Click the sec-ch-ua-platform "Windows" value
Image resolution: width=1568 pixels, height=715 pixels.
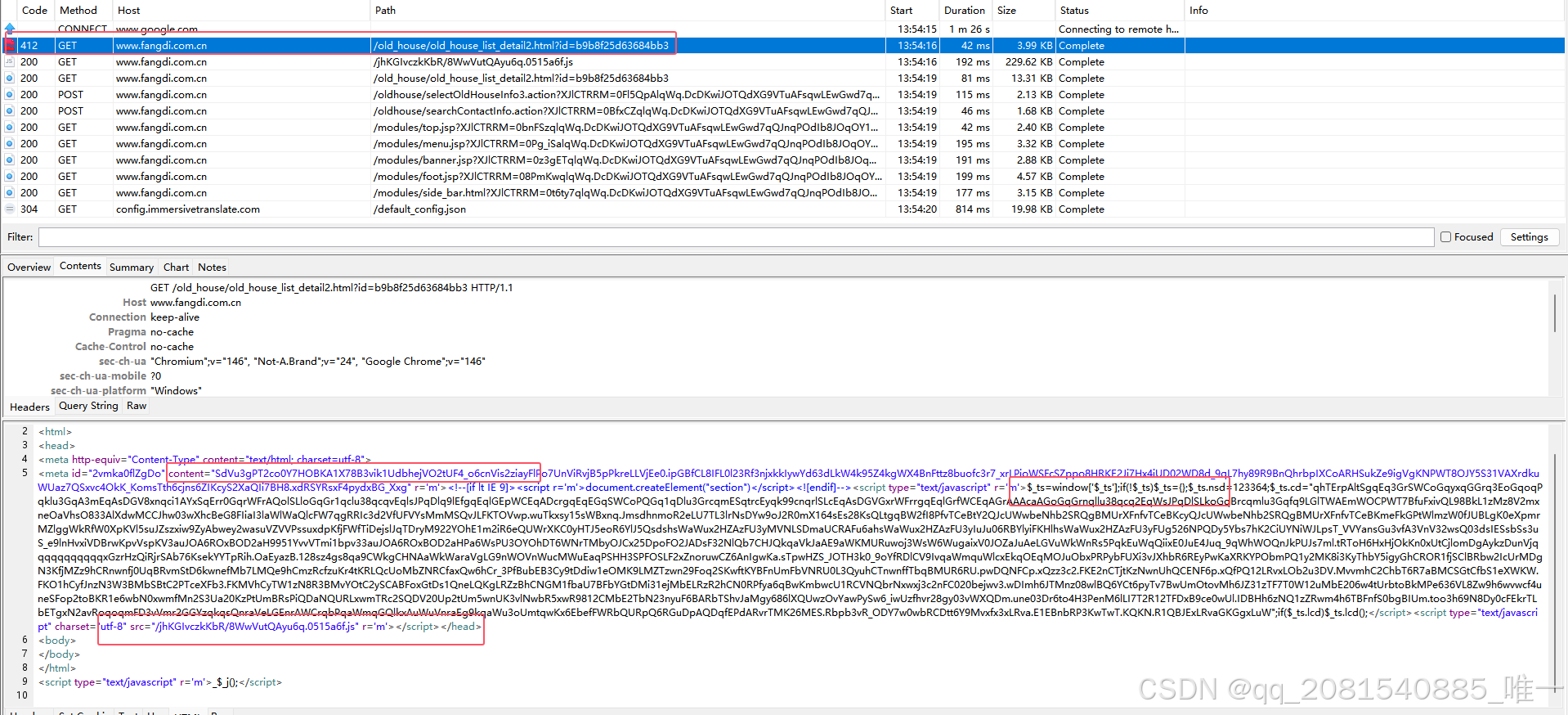(176, 391)
